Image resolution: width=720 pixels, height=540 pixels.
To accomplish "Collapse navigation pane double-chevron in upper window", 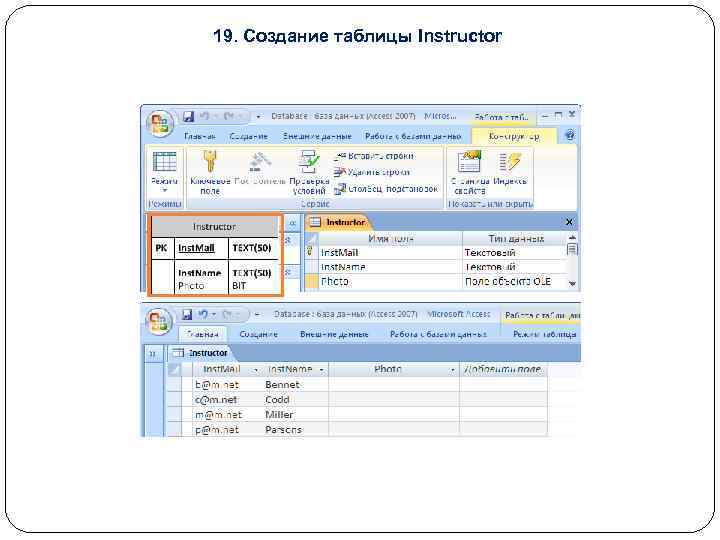I will coord(292,224).
